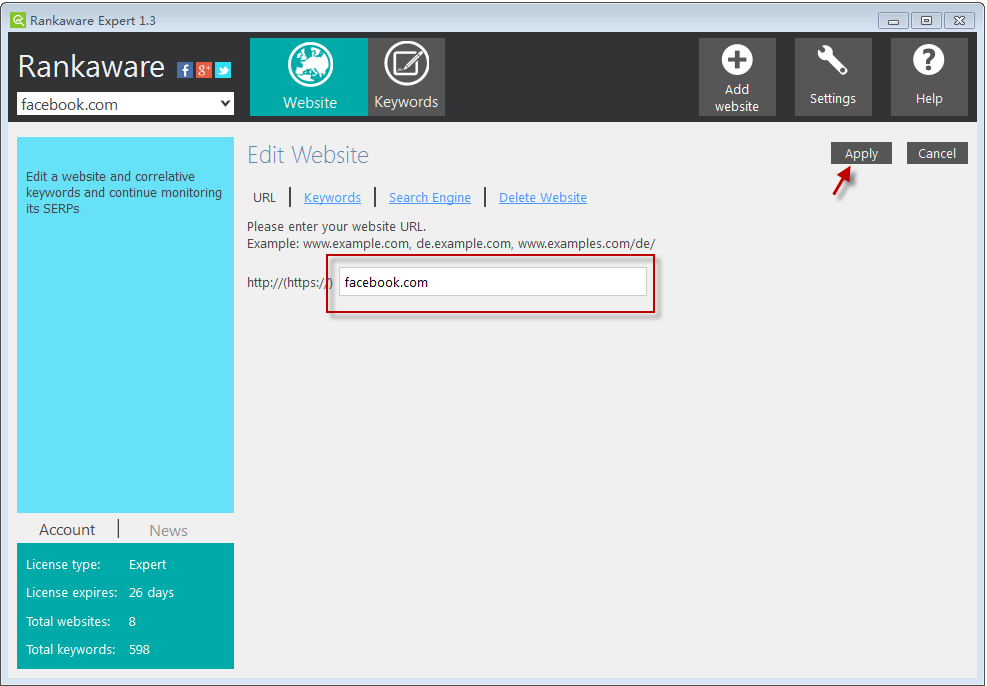Open Rankaware's Facebook page icon

pyautogui.click(x=184, y=70)
